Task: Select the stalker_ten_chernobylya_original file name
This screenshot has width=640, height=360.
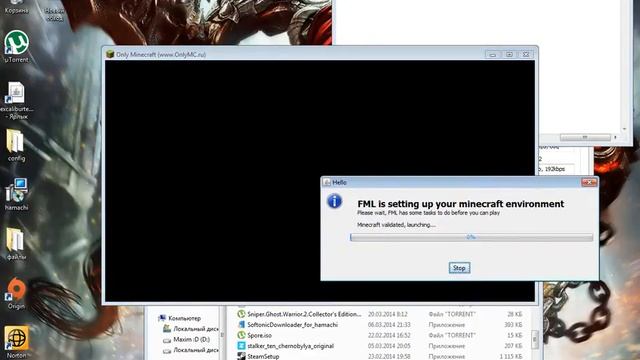Action: (x=290, y=346)
